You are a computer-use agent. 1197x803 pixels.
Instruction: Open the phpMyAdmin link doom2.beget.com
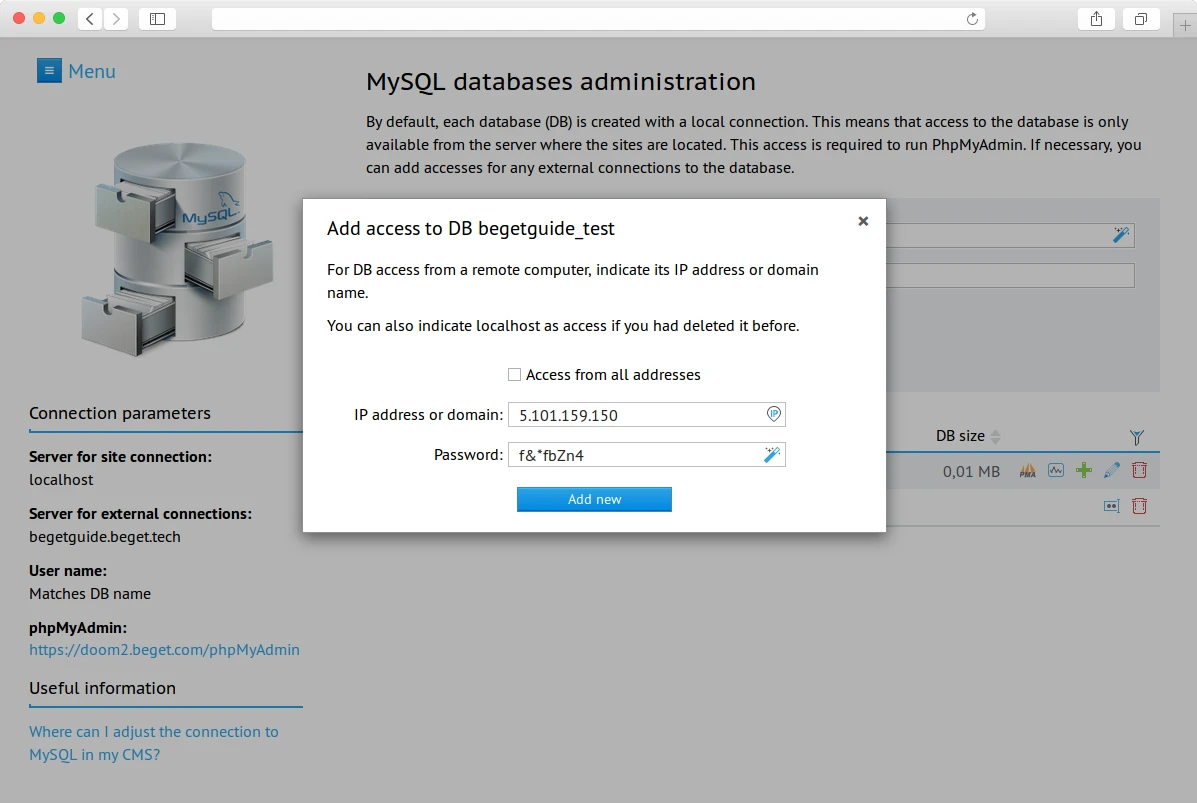tap(164, 649)
